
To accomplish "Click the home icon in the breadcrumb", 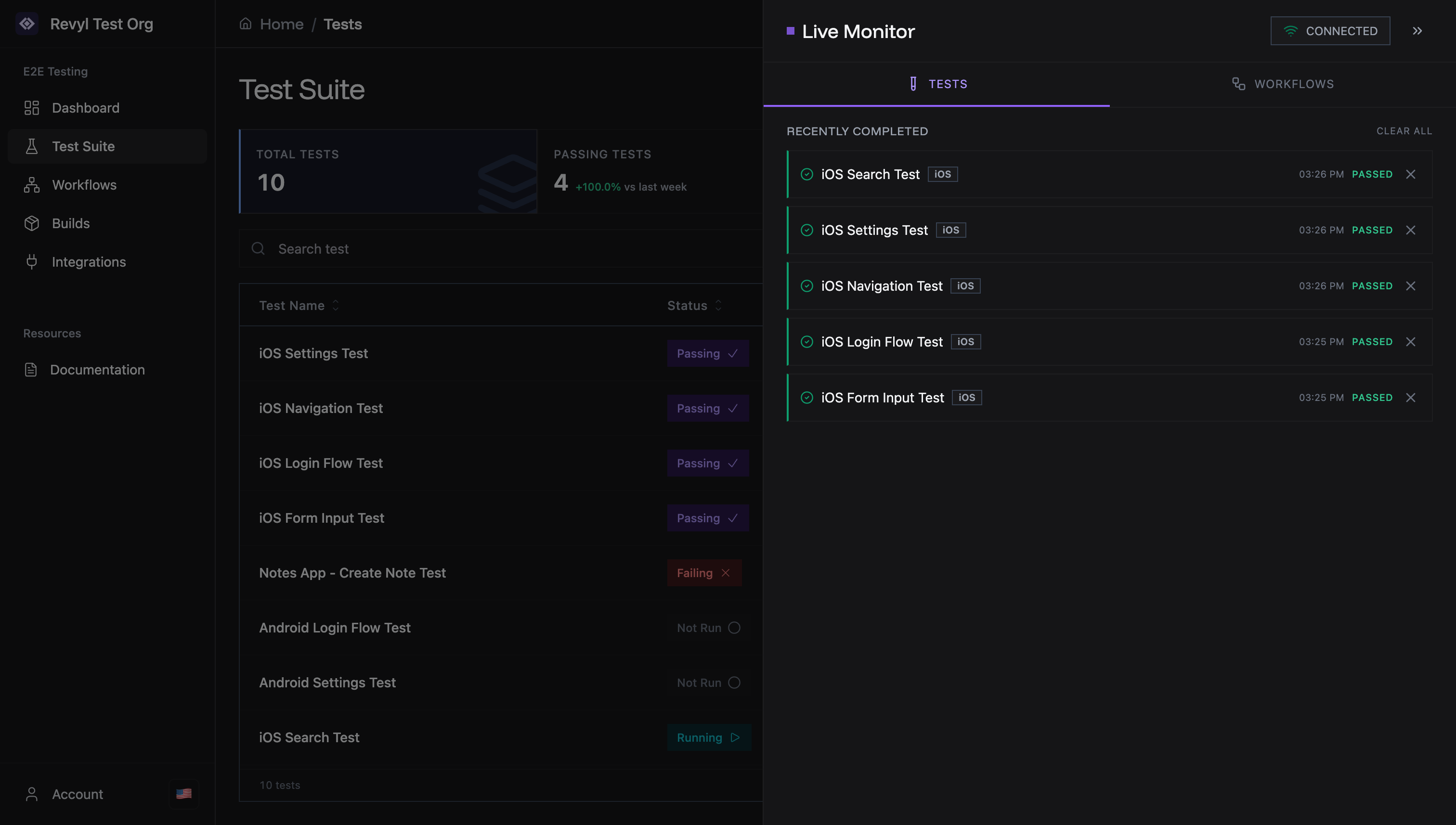I will 245,24.
